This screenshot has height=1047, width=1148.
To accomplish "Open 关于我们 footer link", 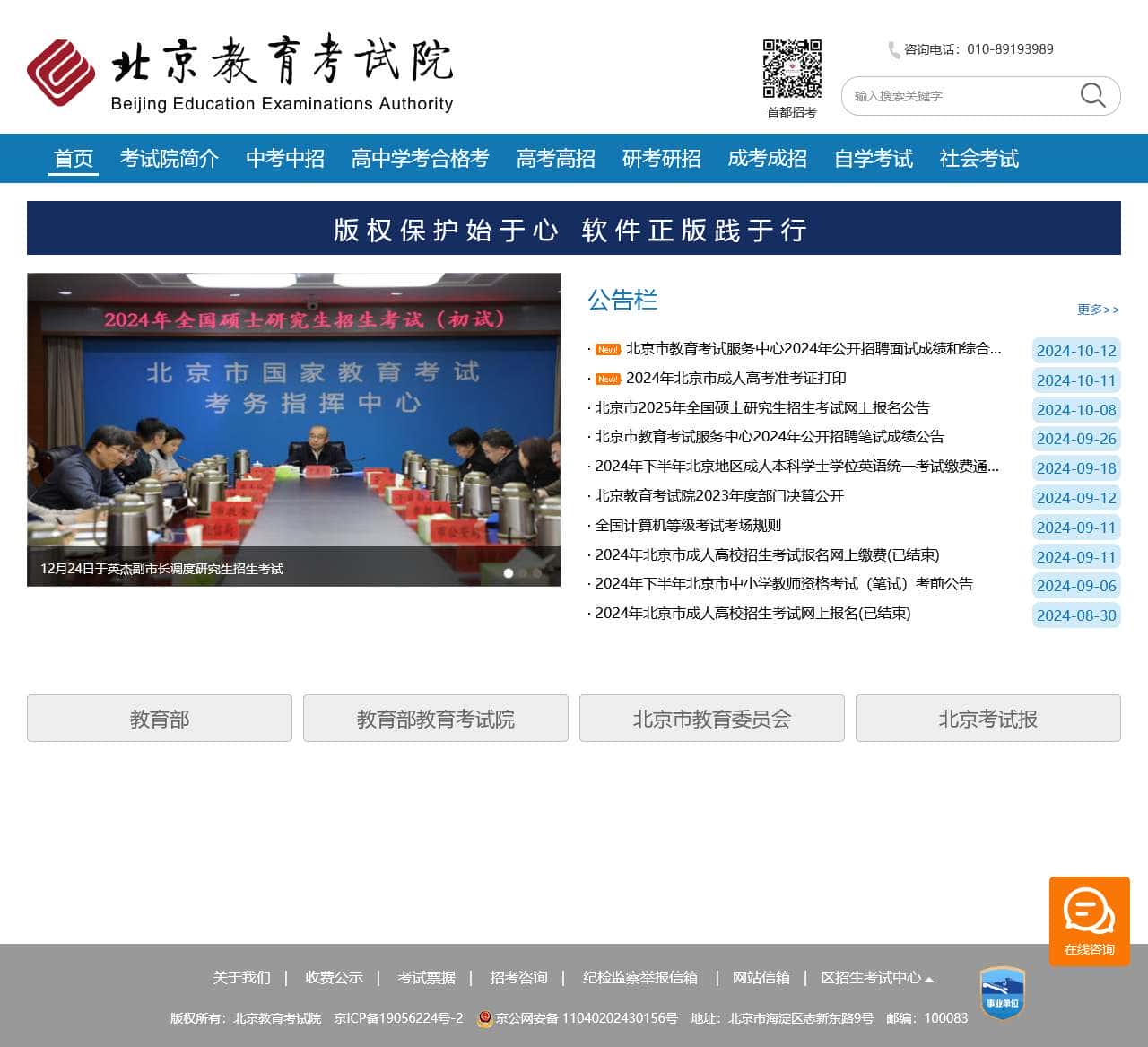I will pos(241,977).
